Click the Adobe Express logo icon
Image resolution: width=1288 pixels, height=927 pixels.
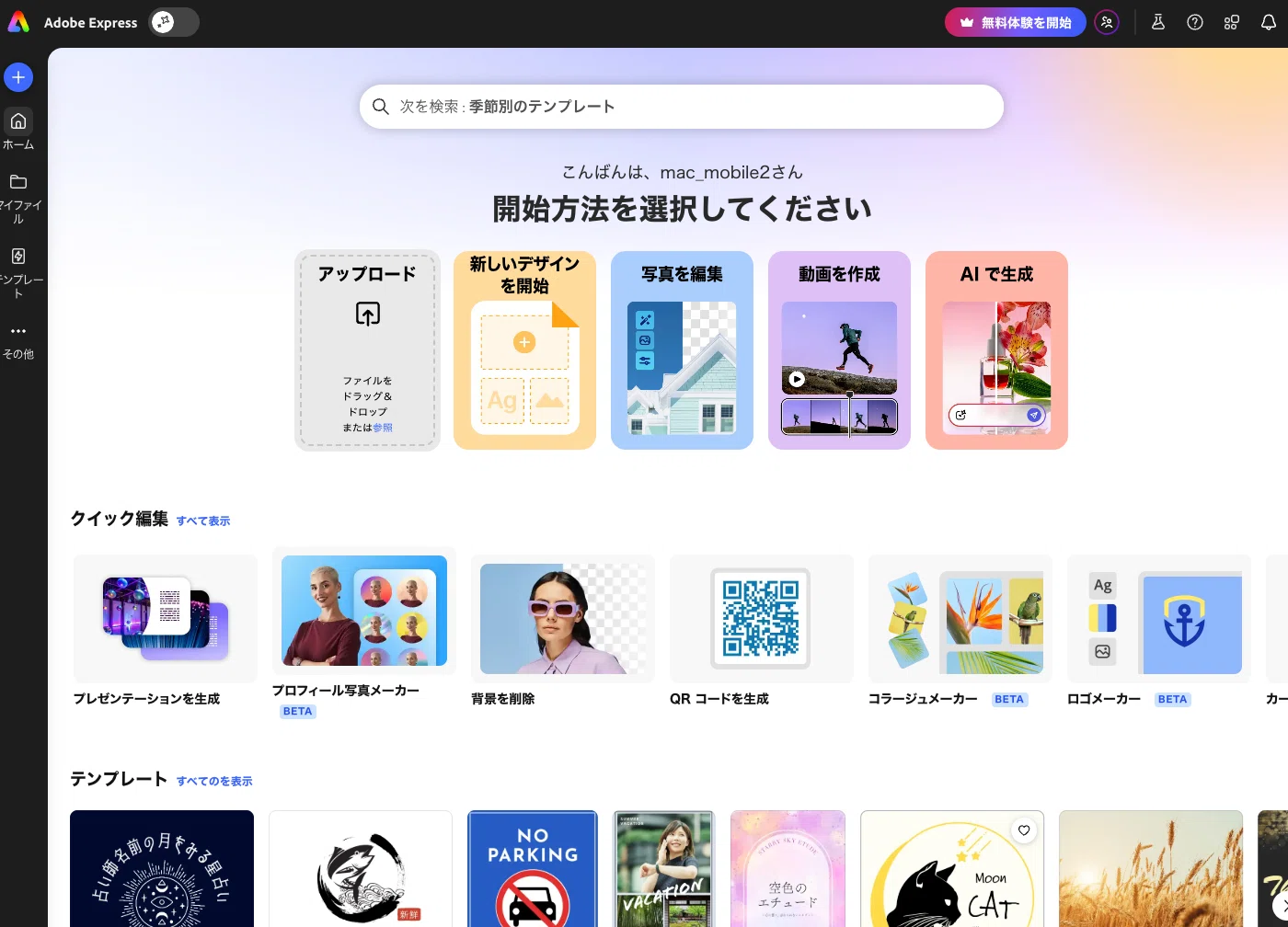point(18,23)
